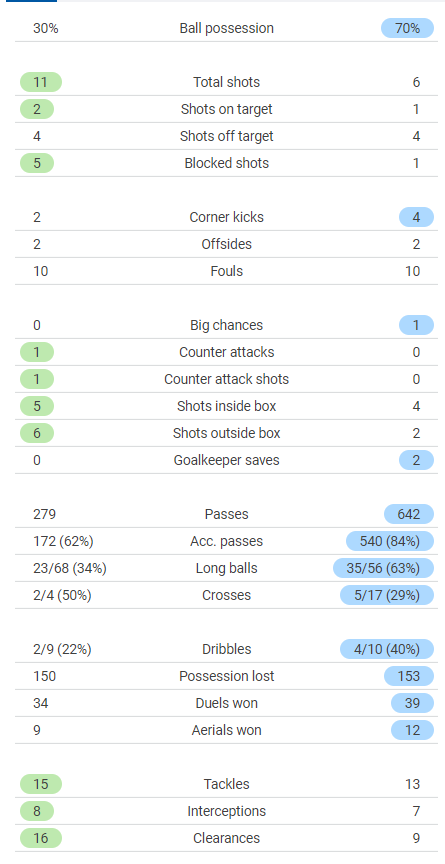Click the green Shots outside box value 6
Viewport: 445px width, 864px height.
37,433
